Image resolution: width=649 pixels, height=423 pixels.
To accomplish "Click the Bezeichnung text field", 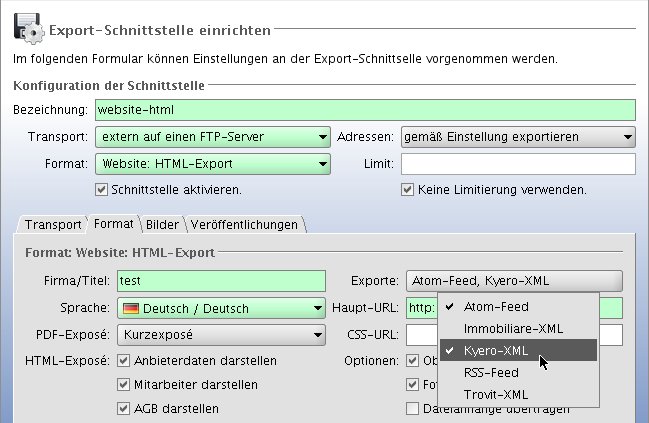I will (x=365, y=109).
